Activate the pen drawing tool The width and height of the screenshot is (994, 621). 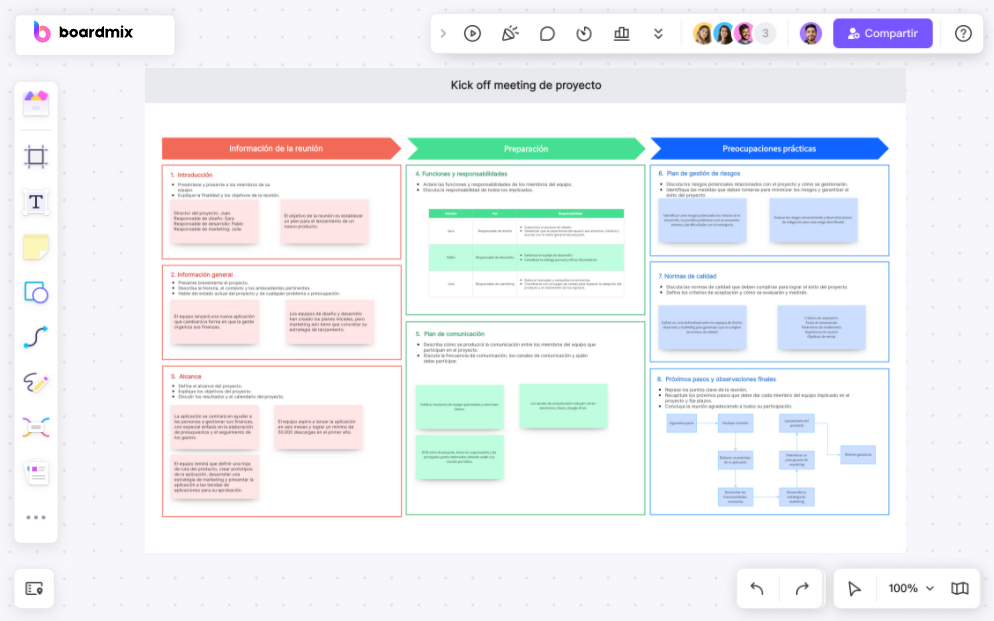(36, 382)
